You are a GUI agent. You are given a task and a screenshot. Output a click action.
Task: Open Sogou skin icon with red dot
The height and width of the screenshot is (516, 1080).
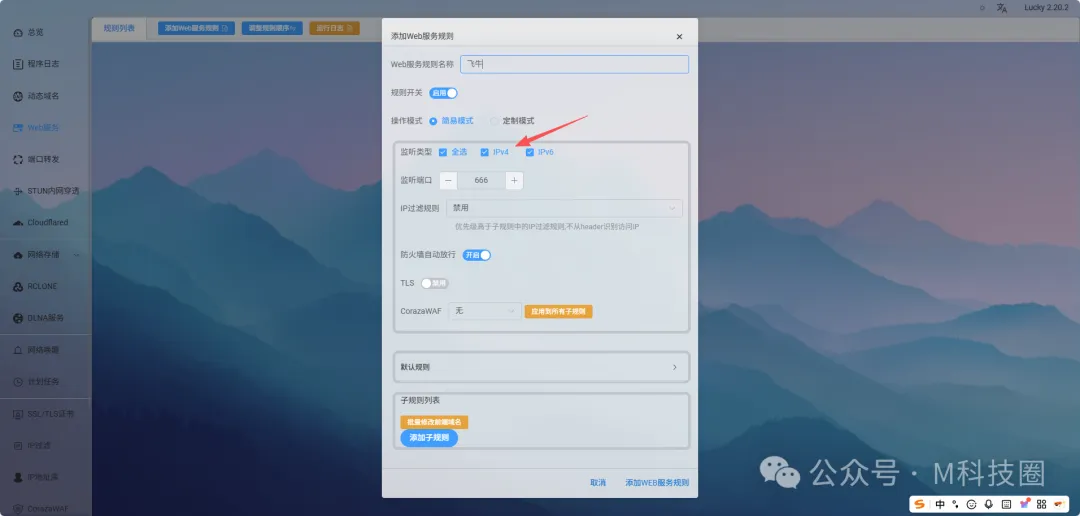1024,504
